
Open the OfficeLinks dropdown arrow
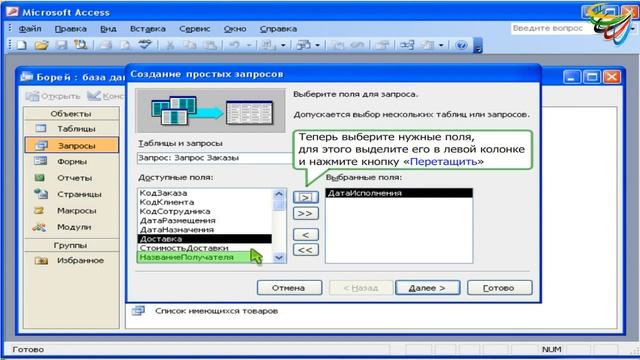283,45
